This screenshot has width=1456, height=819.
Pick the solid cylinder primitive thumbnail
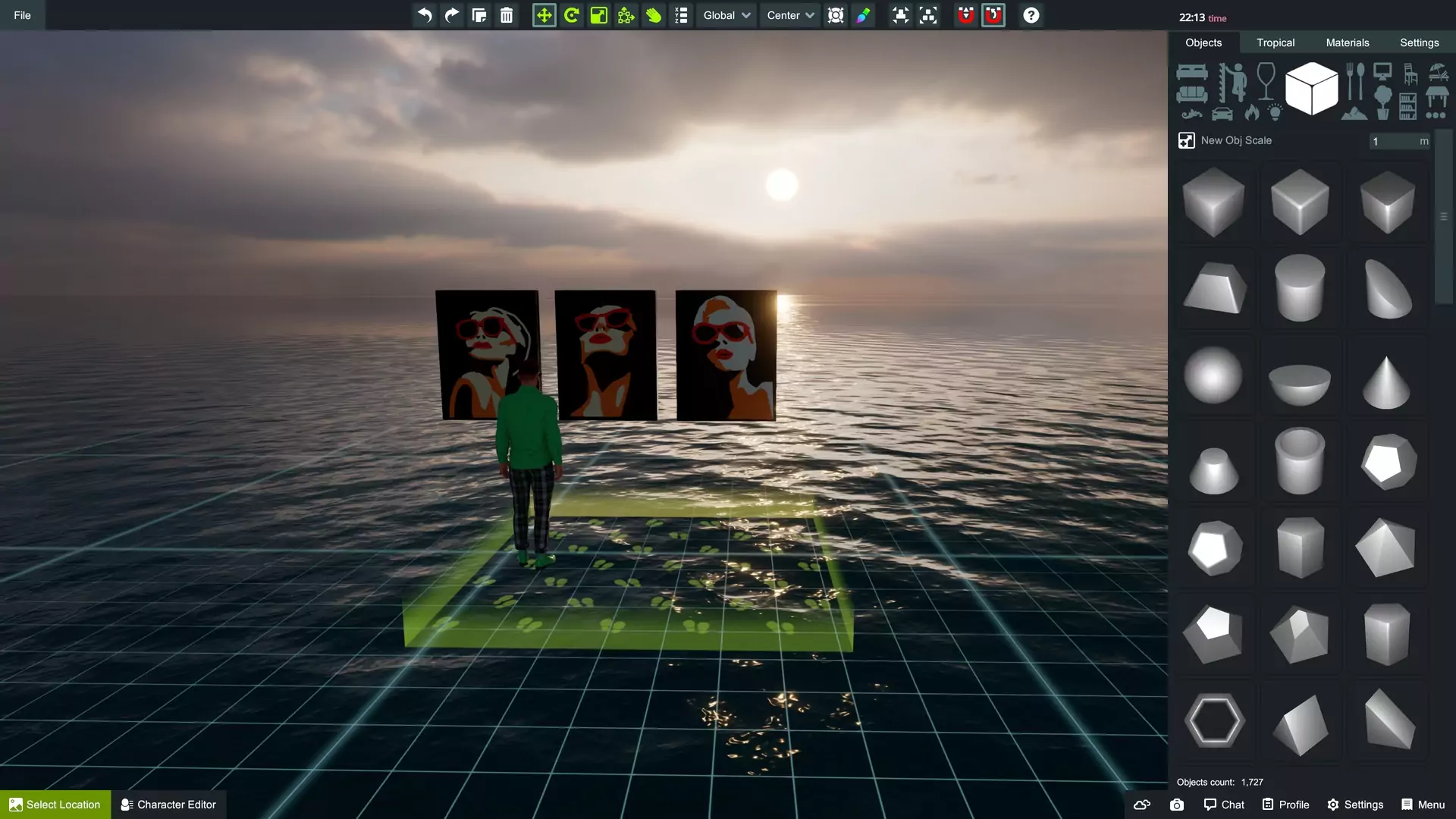pos(1300,287)
